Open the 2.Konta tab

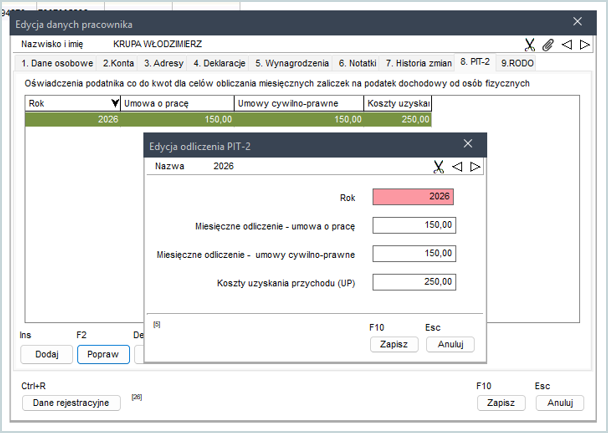tap(118, 63)
